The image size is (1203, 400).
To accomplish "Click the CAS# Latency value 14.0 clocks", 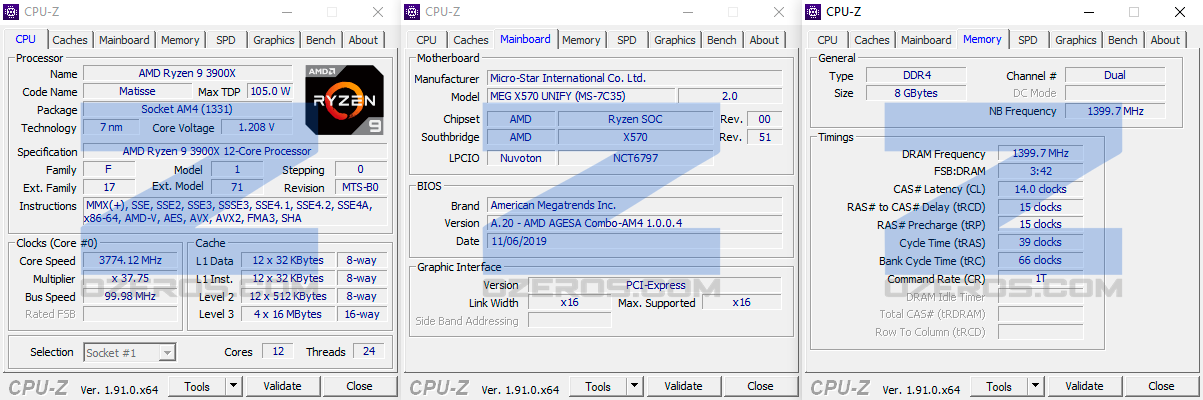I will click(1041, 189).
